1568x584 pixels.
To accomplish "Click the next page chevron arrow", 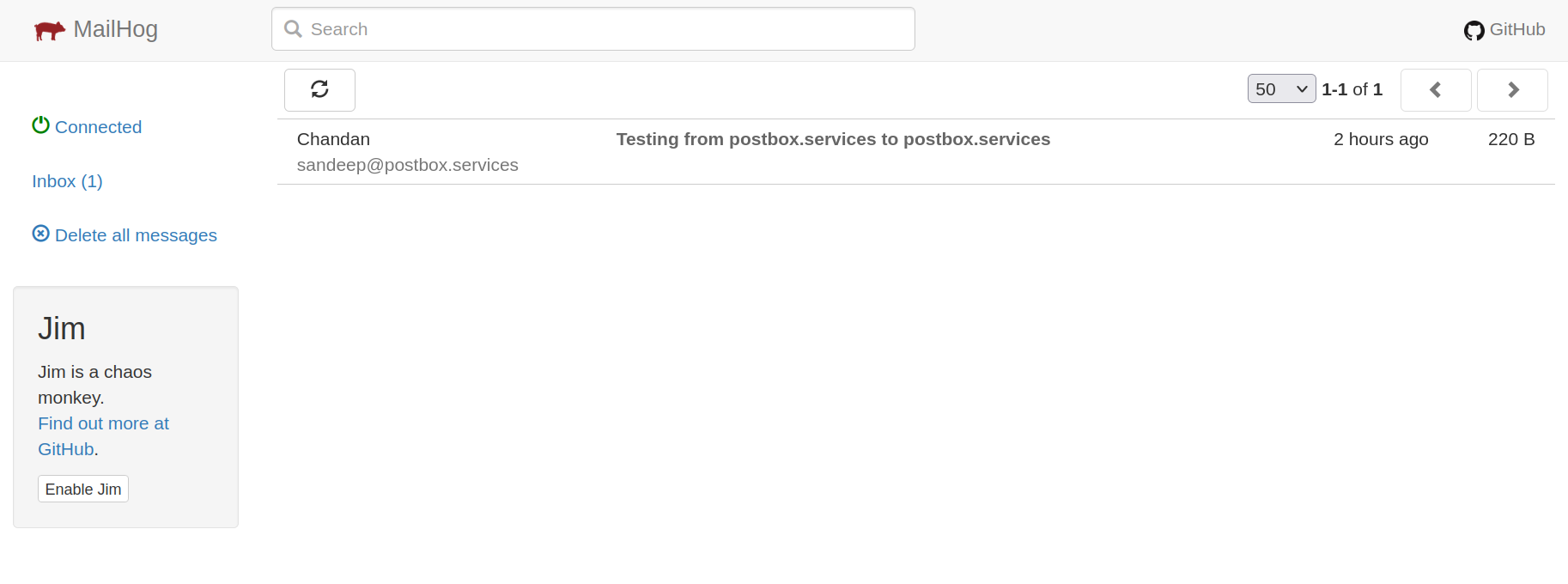I will pos(1511,89).
